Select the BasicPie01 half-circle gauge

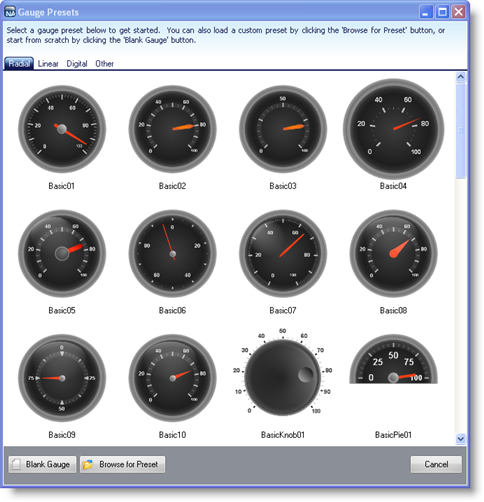click(394, 359)
